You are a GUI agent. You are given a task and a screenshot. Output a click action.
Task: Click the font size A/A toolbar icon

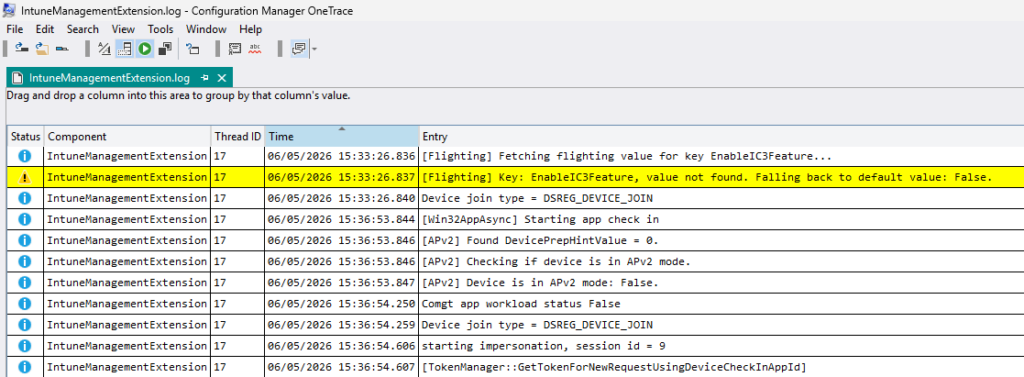tap(104, 48)
